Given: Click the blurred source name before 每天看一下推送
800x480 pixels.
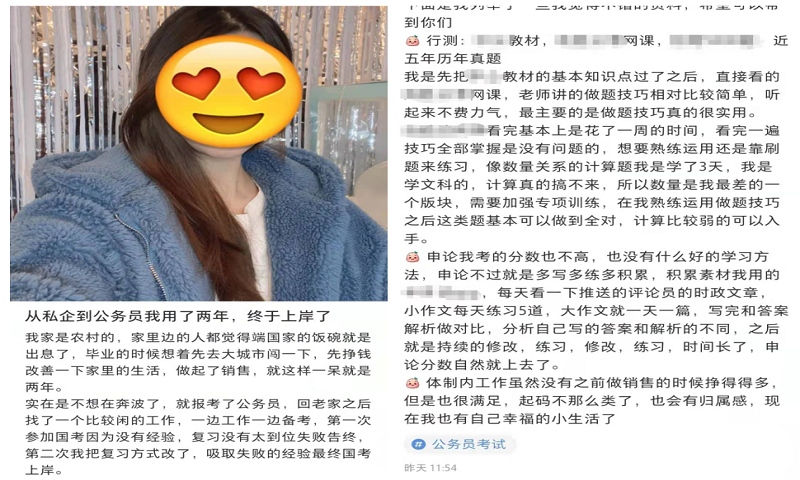Looking at the screenshot, I should coord(442,293).
